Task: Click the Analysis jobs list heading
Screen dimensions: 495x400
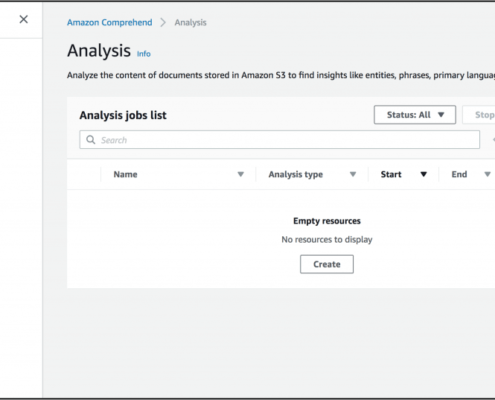Action: (x=123, y=115)
